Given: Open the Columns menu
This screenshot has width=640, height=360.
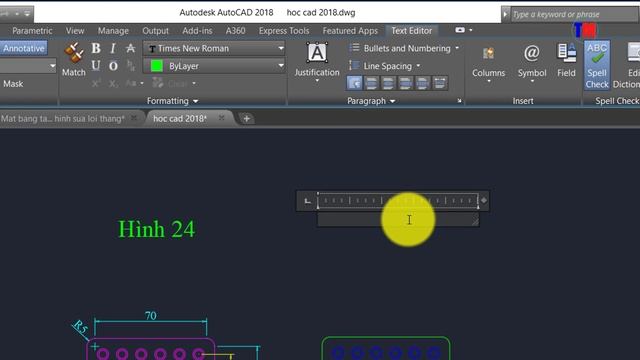Looking at the screenshot, I should tap(489, 62).
